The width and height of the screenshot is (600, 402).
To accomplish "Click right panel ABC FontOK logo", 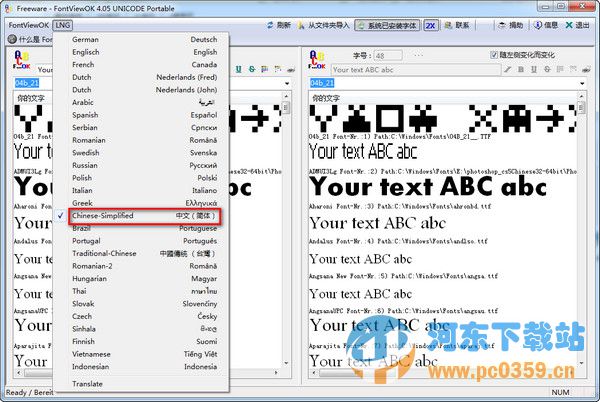I will pyautogui.click(x=317, y=60).
